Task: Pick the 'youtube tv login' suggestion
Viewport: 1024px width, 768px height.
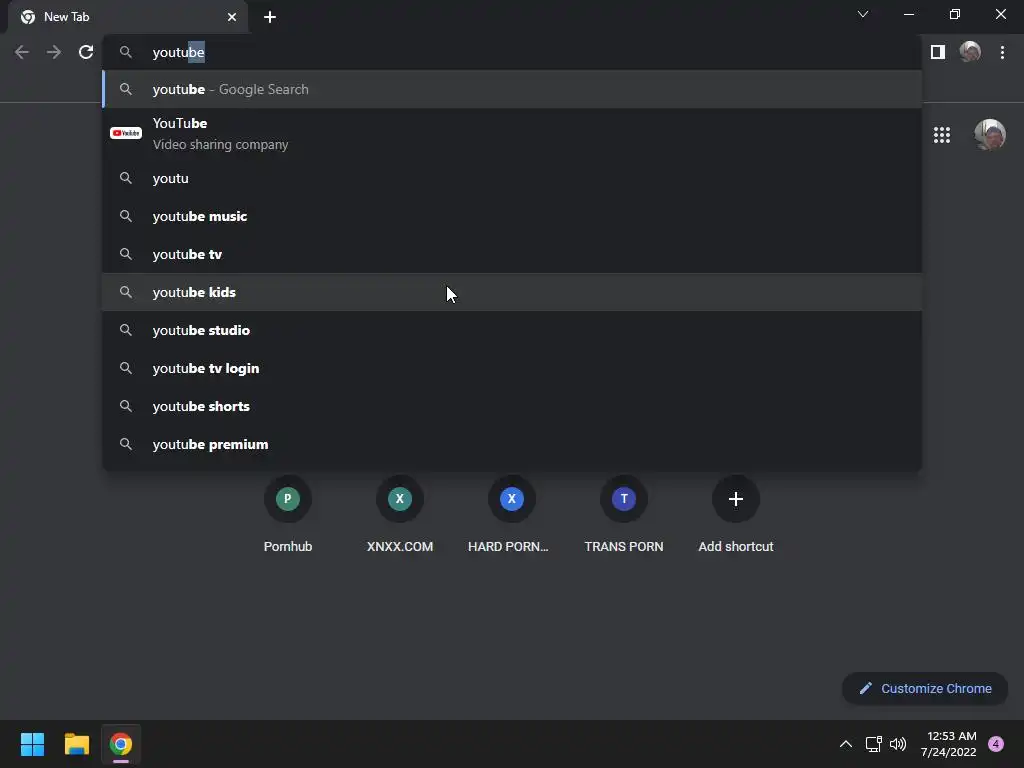Action: (x=512, y=368)
